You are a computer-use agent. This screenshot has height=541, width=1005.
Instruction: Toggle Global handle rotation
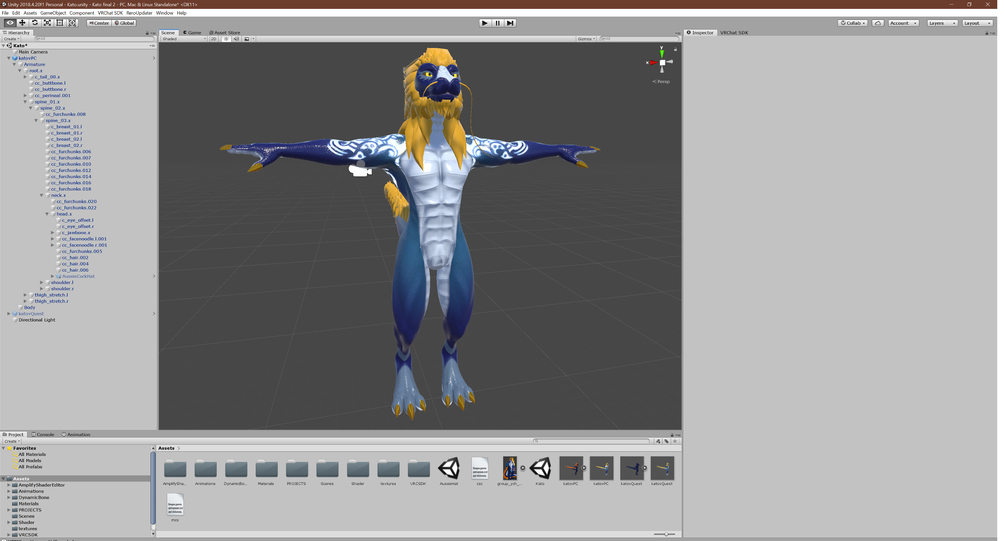pos(124,23)
